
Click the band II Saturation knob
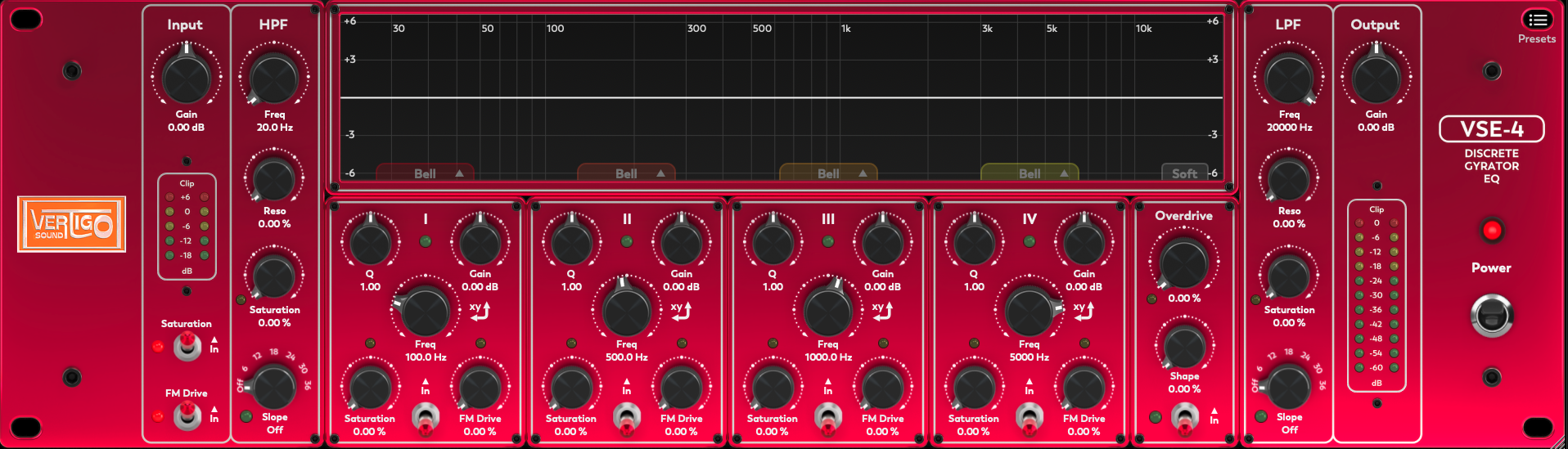coord(571,387)
